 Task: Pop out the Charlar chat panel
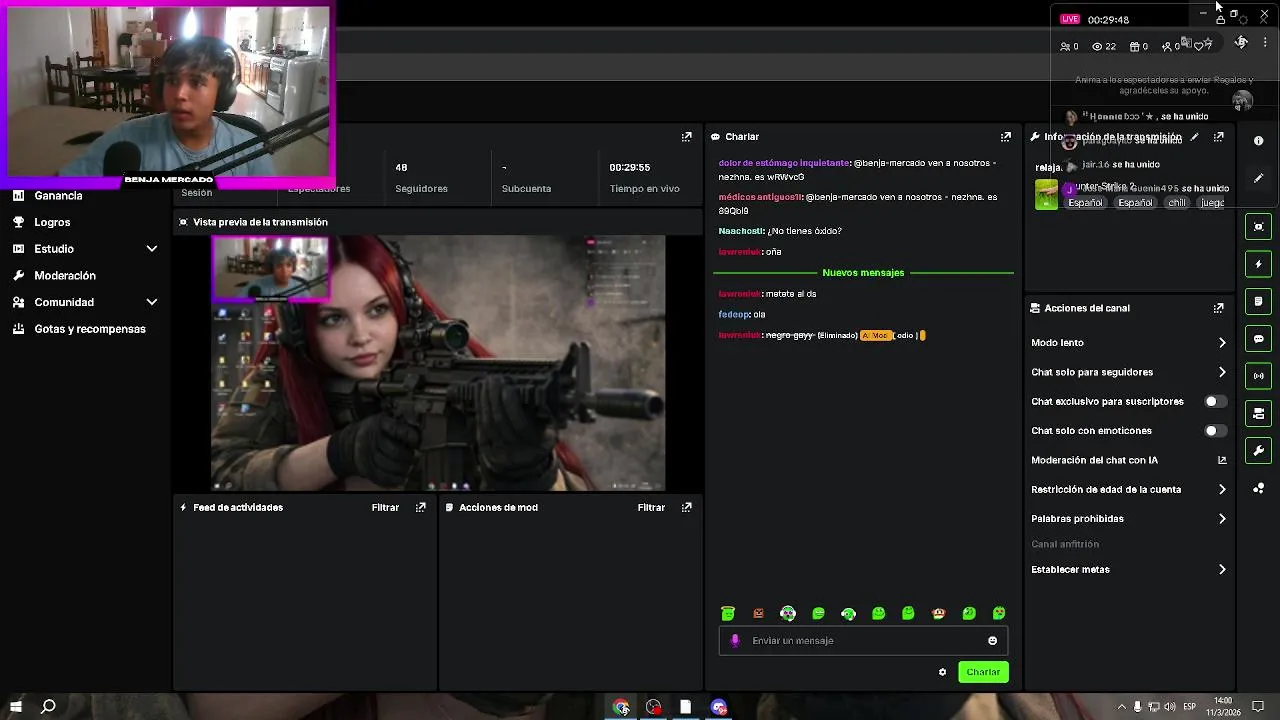coord(1006,137)
